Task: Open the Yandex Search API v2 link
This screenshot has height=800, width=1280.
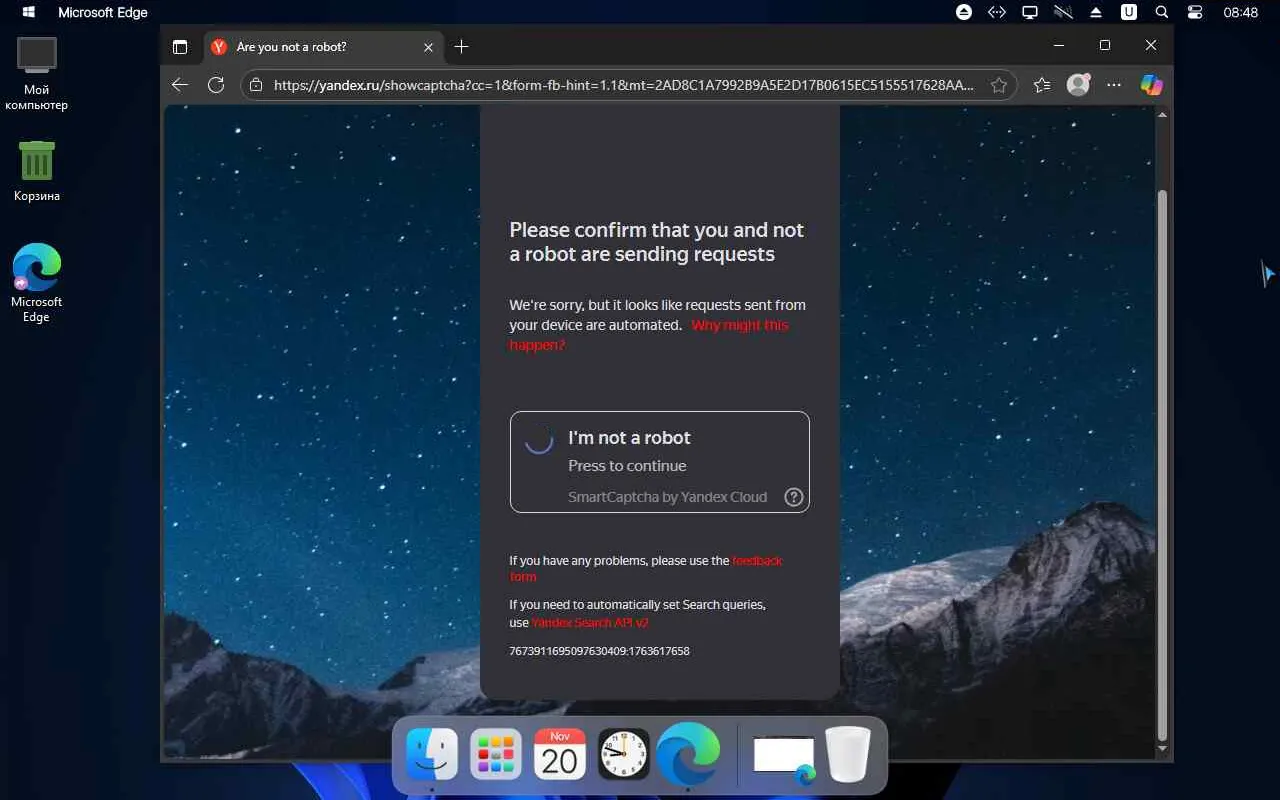Action: pos(590,622)
